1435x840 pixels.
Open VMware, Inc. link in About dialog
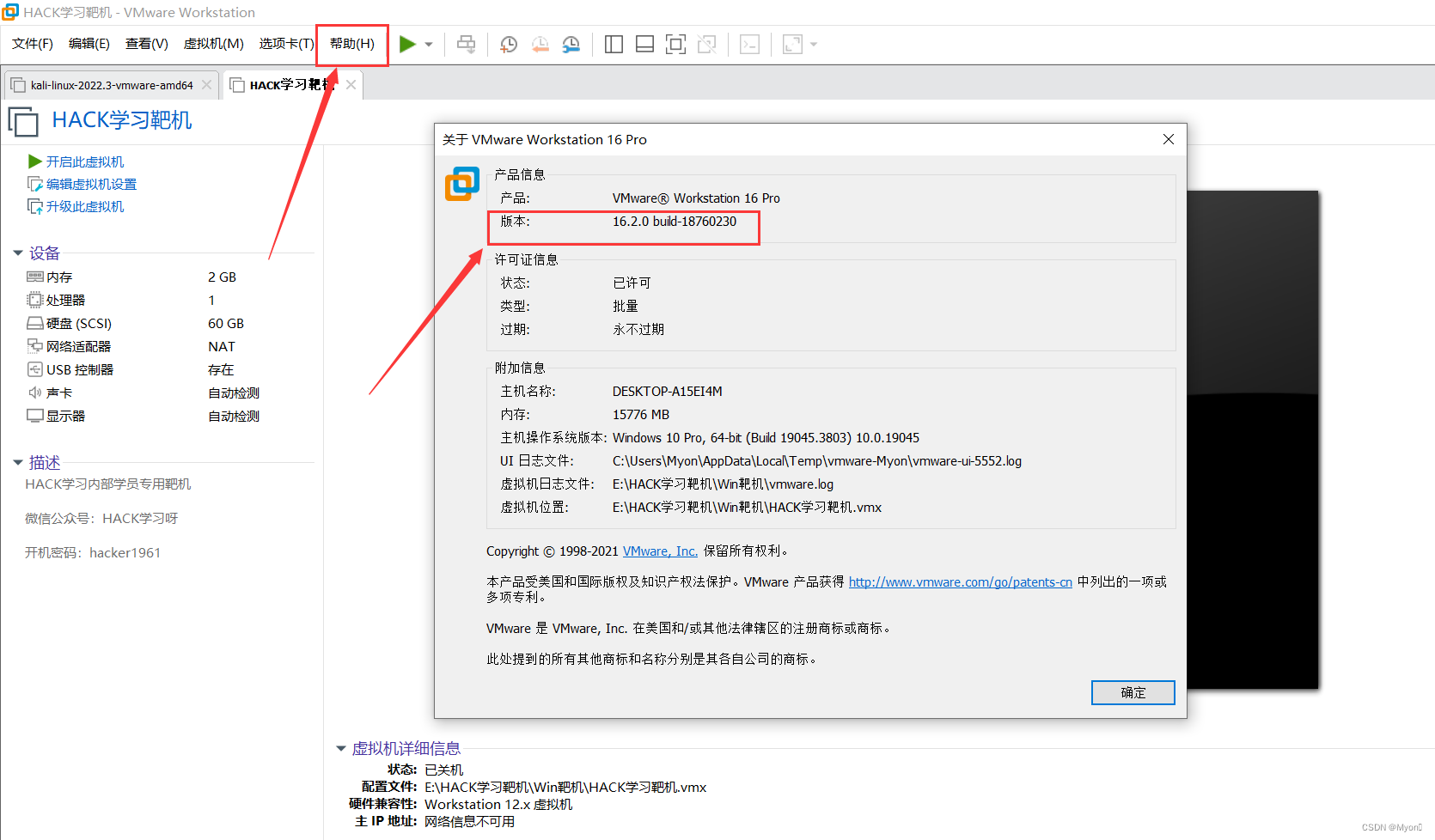[660, 551]
